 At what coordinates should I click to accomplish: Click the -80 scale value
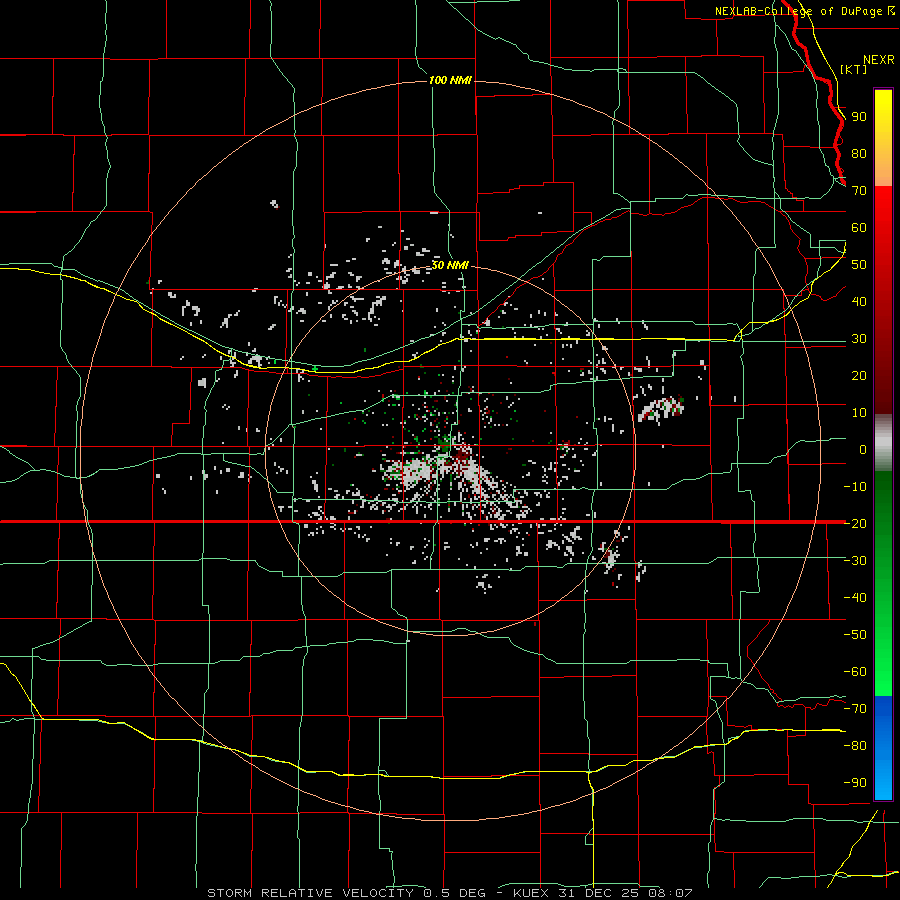click(855, 746)
